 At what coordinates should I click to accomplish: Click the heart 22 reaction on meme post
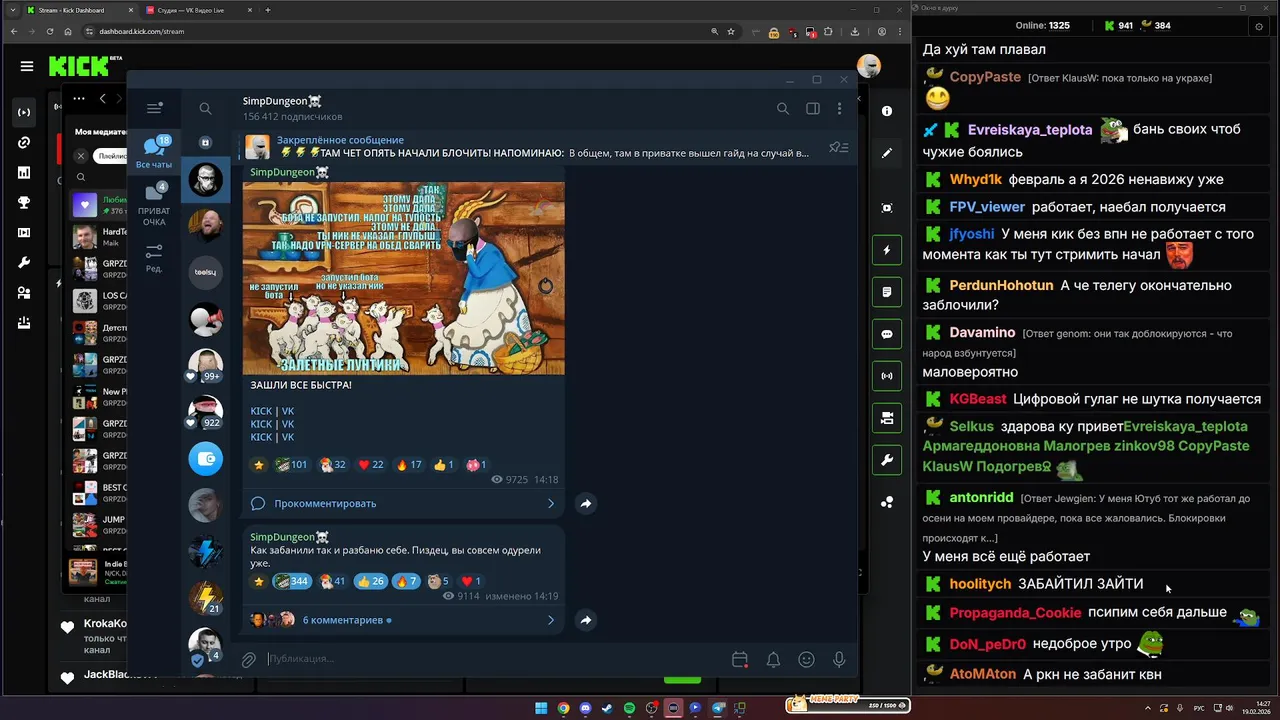(371, 465)
